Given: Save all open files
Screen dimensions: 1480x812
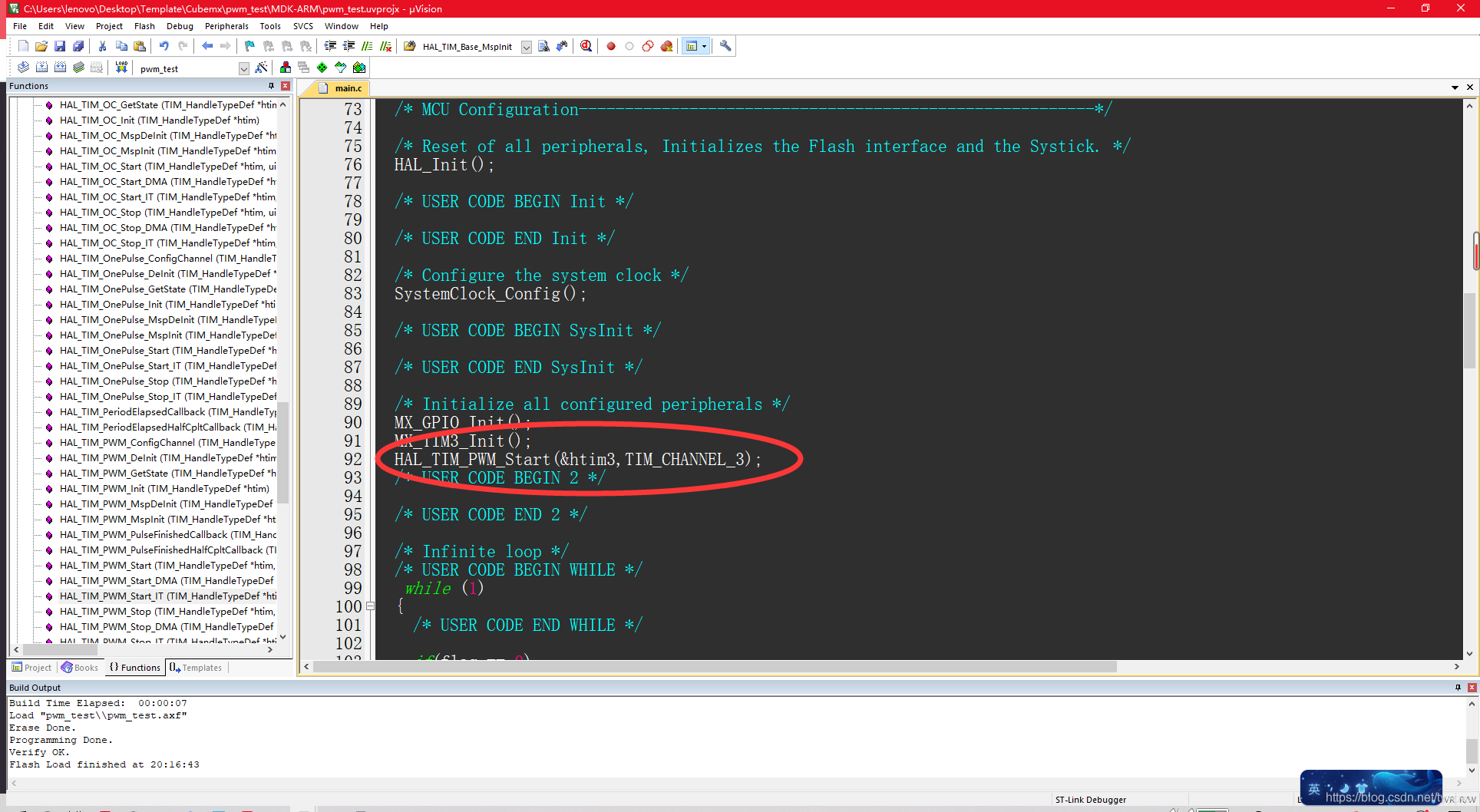Looking at the screenshot, I should 78,46.
